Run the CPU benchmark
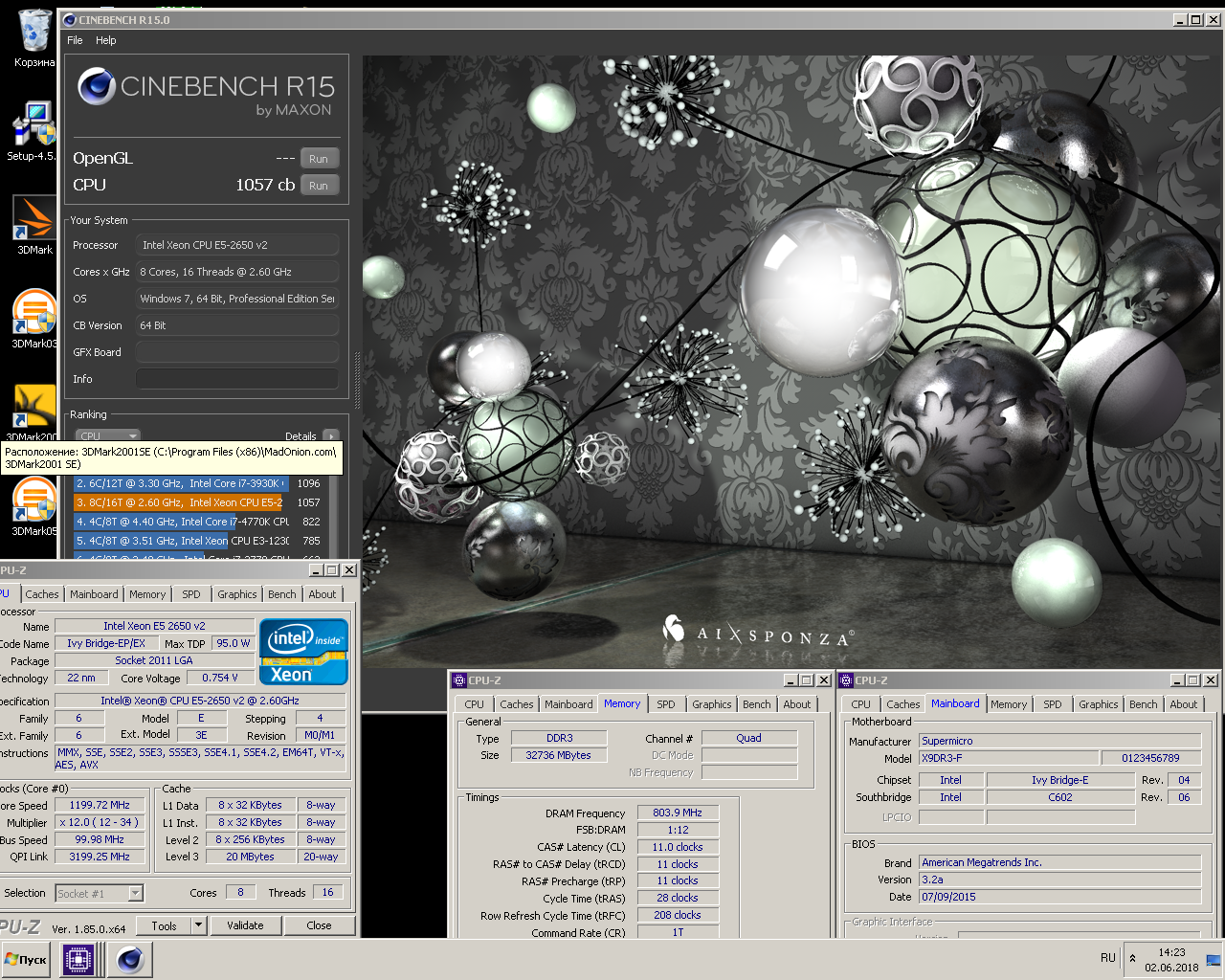Screen dimensions: 1225x980 click(319, 186)
